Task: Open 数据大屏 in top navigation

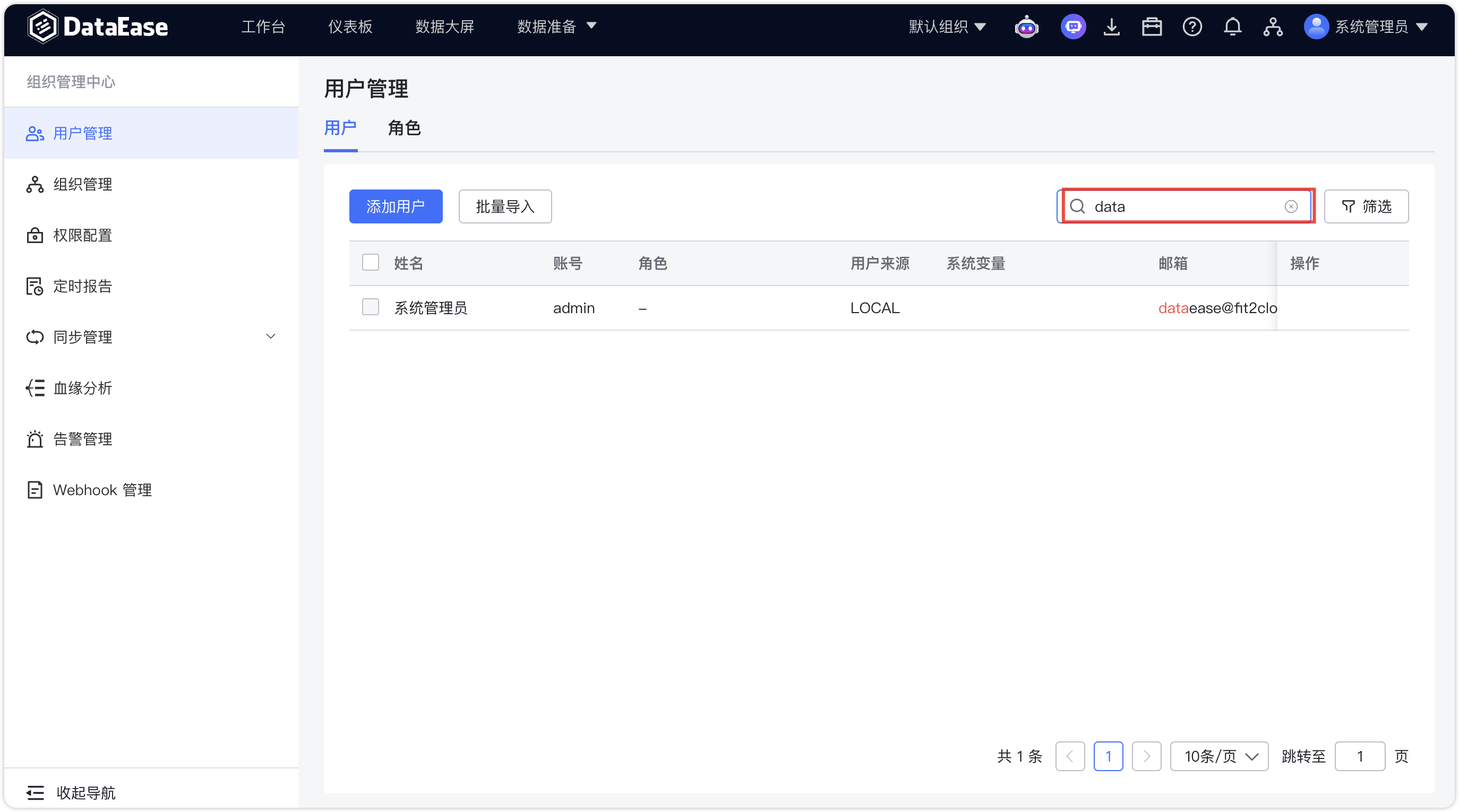Action: (444, 27)
